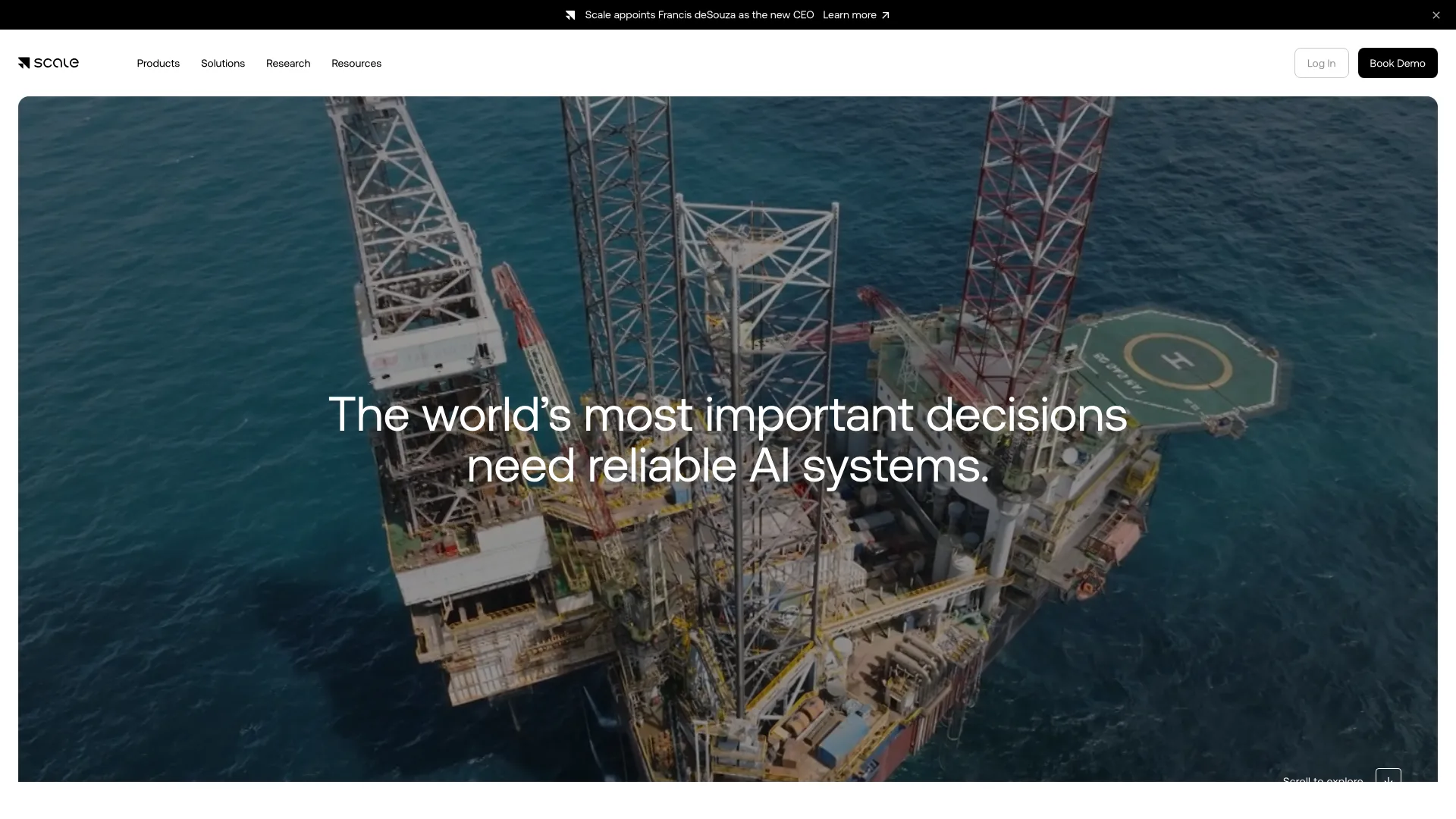Click the scroll down arrow button
This screenshot has width=1456, height=819.
(x=1388, y=776)
